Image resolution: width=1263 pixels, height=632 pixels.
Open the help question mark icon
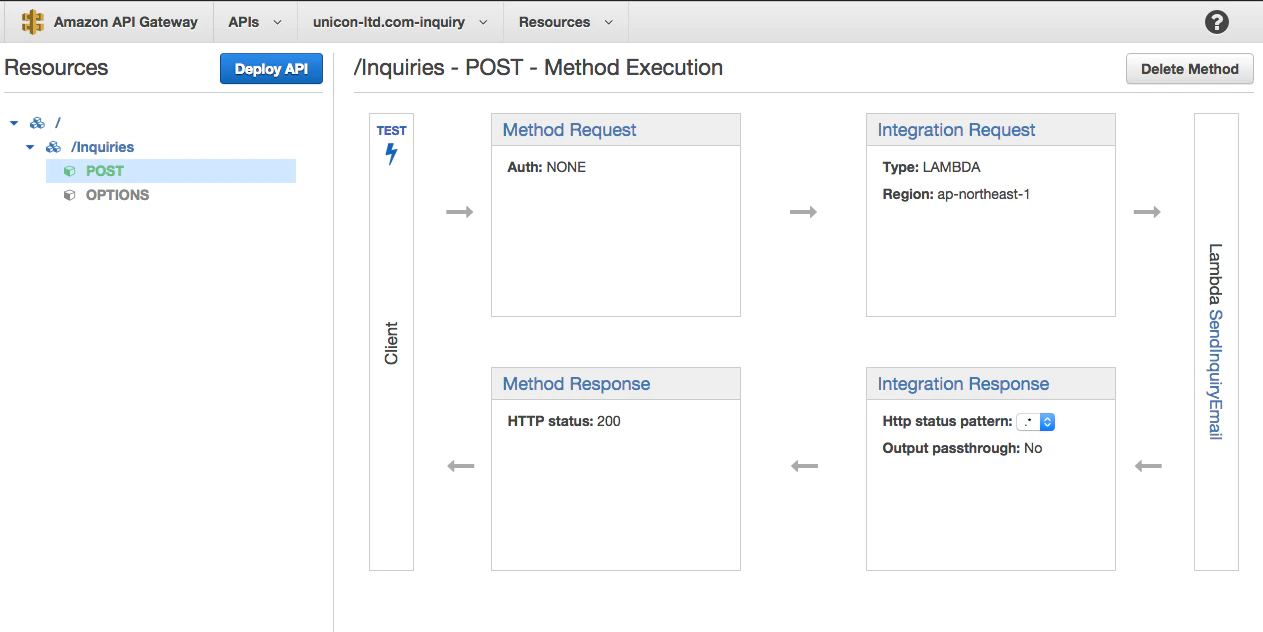(1217, 22)
